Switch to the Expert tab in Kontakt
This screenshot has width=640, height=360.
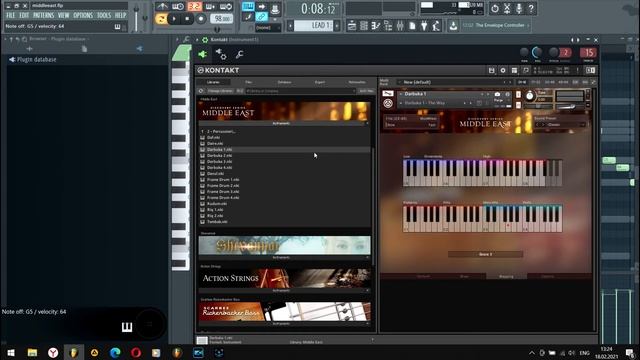(x=320, y=82)
